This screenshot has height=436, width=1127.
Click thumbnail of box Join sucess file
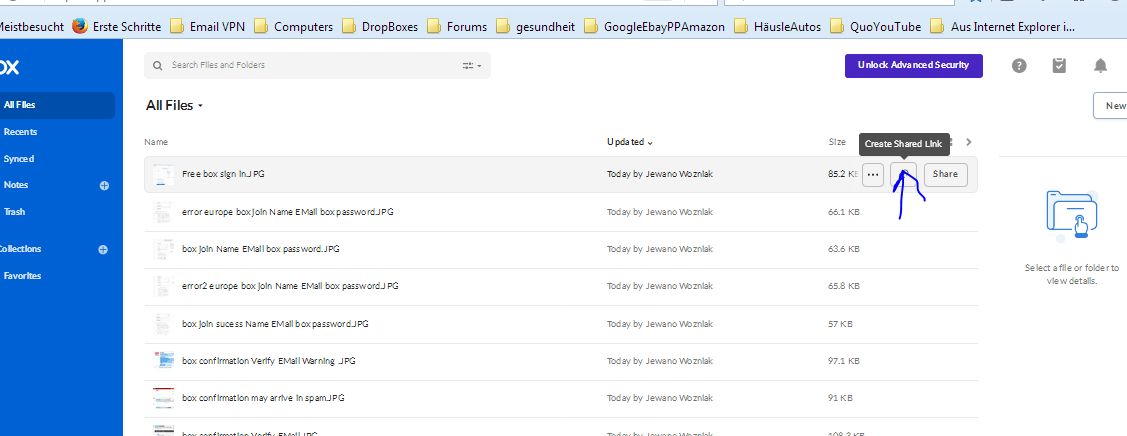click(x=164, y=324)
